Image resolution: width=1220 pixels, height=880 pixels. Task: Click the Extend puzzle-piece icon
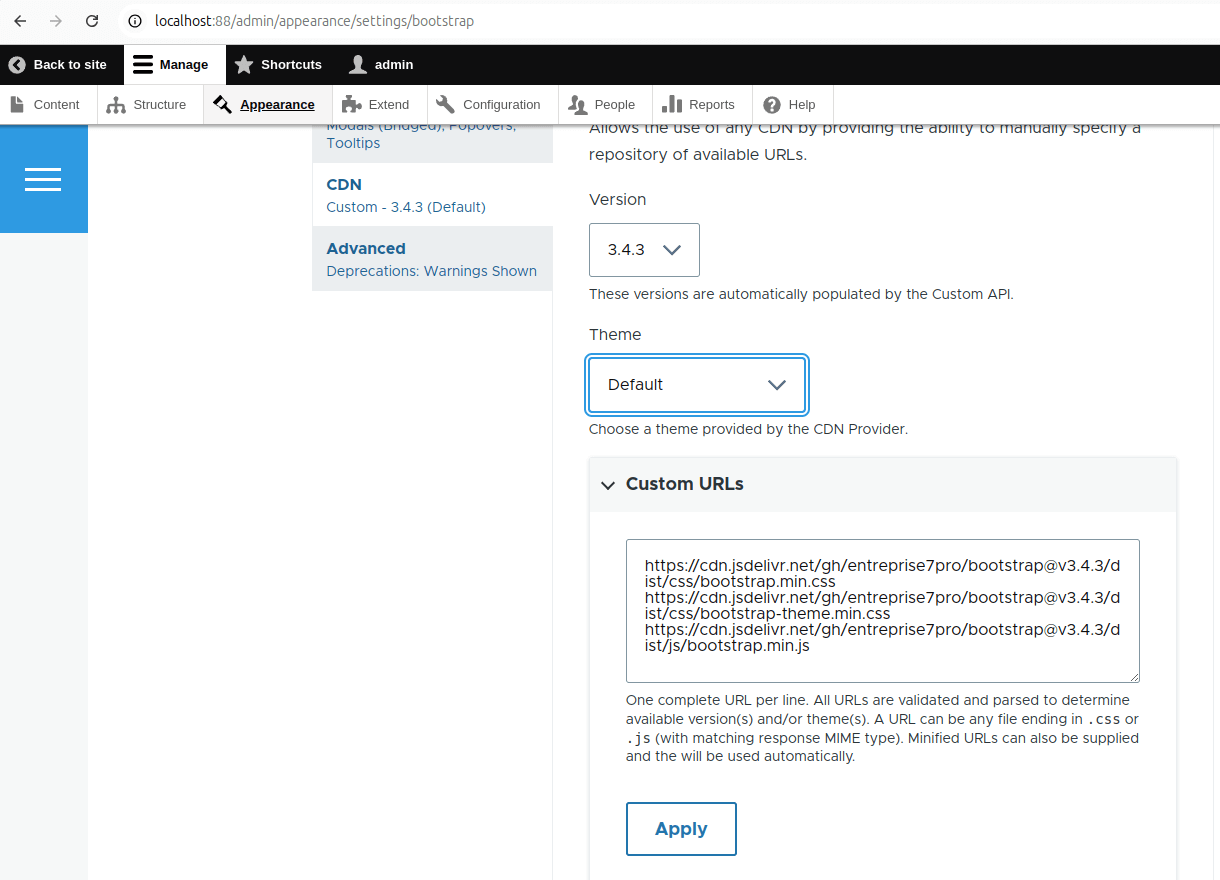coord(350,105)
